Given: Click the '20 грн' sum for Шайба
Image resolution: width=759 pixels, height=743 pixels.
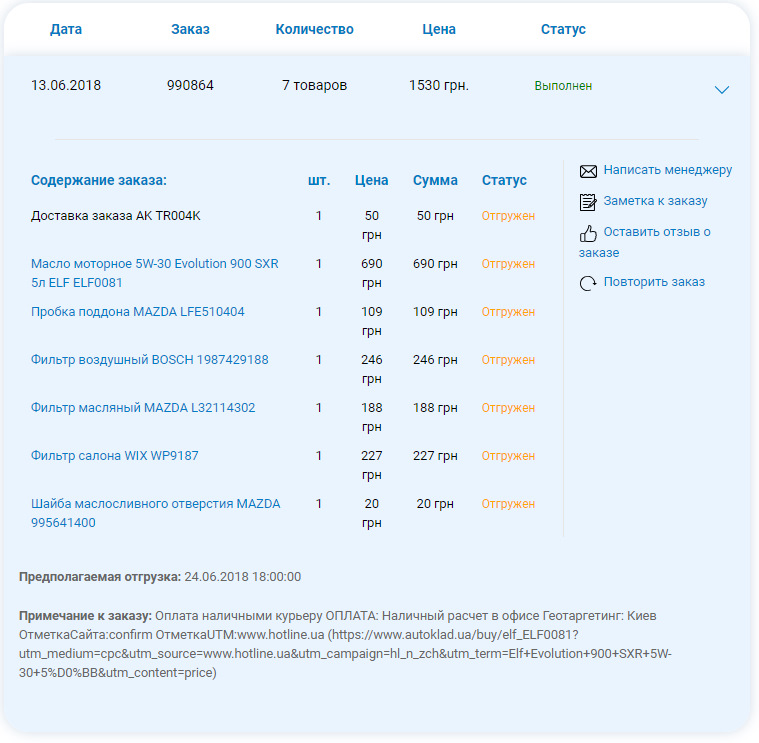Looking at the screenshot, I should pyautogui.click(x=435, y=503).
